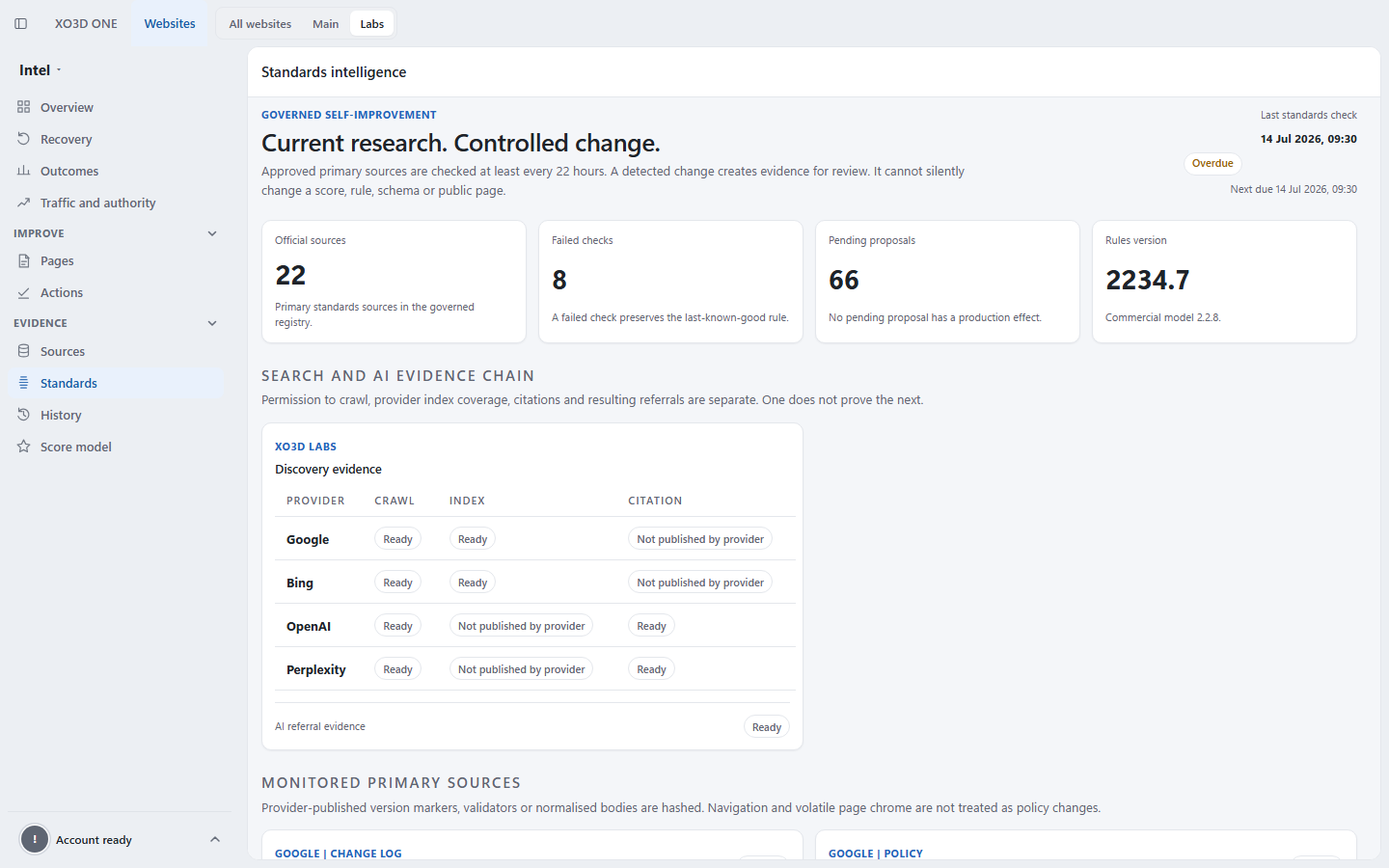Open Traffic and authority page
1389x868 pixels.
[x=116, y=203]
